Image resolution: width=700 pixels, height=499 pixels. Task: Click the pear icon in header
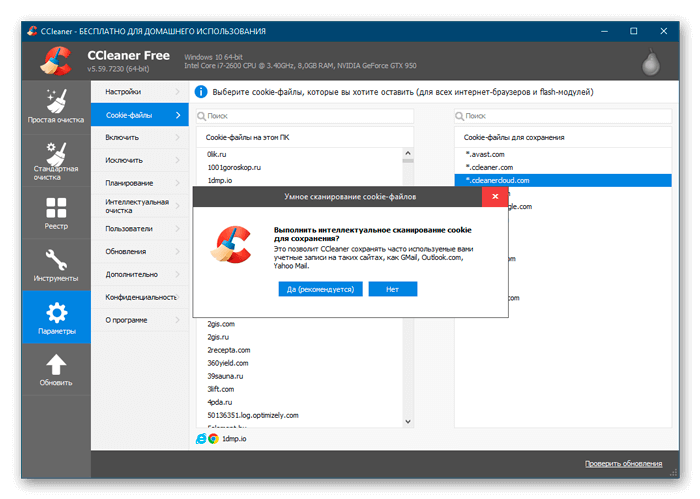pyautogui.click(x=650, y=62)
